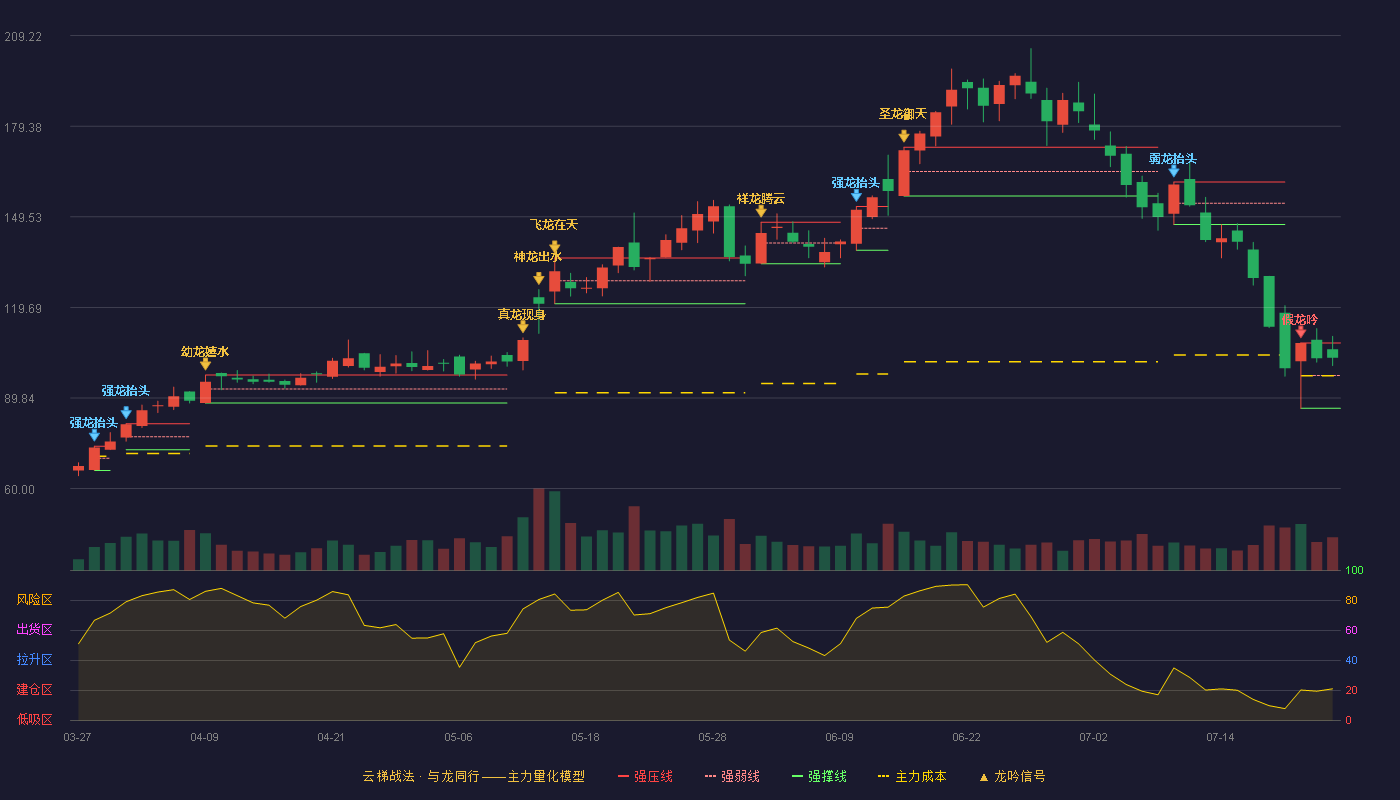Click the blue 40 indicator axis label
Screen dimensions: 1400x800
1350,660
